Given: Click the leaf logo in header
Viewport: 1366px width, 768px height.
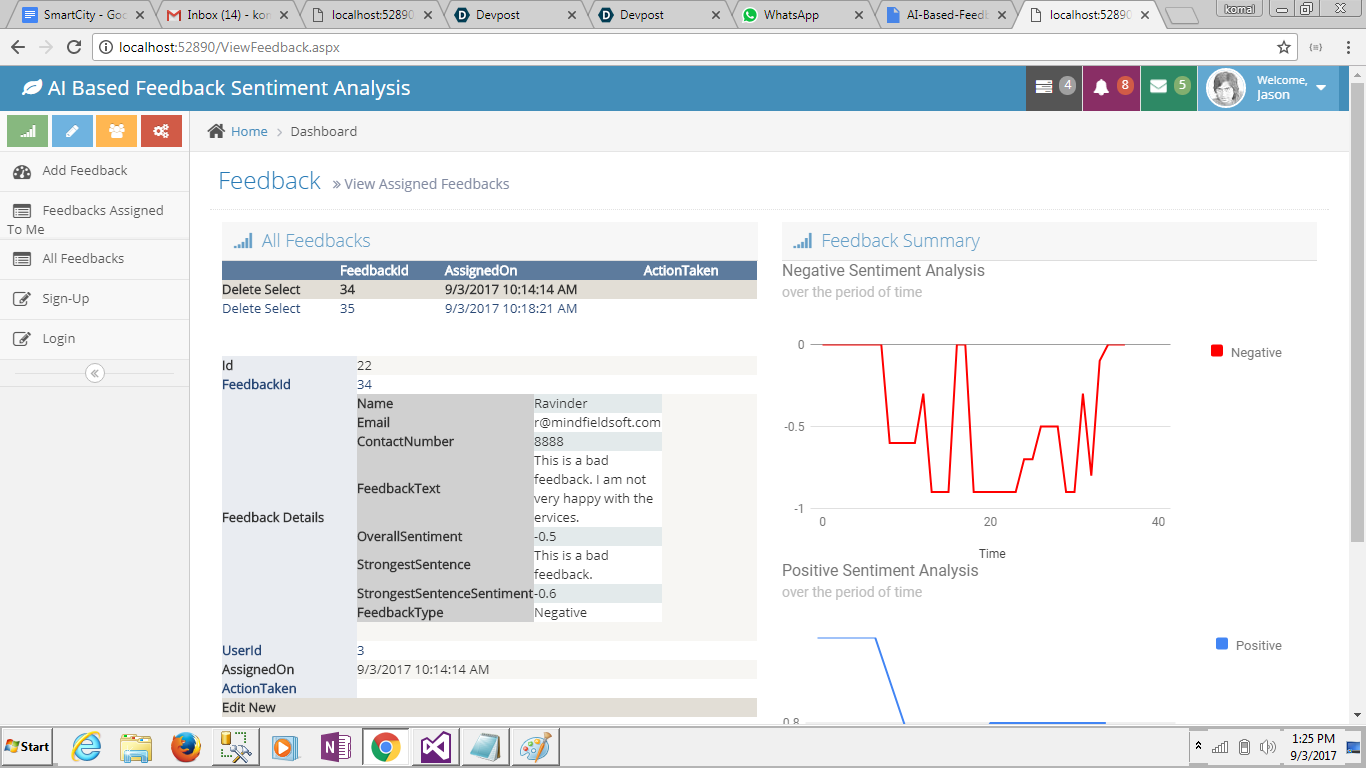Looking at the screenshot, I should tap(32, 88).
